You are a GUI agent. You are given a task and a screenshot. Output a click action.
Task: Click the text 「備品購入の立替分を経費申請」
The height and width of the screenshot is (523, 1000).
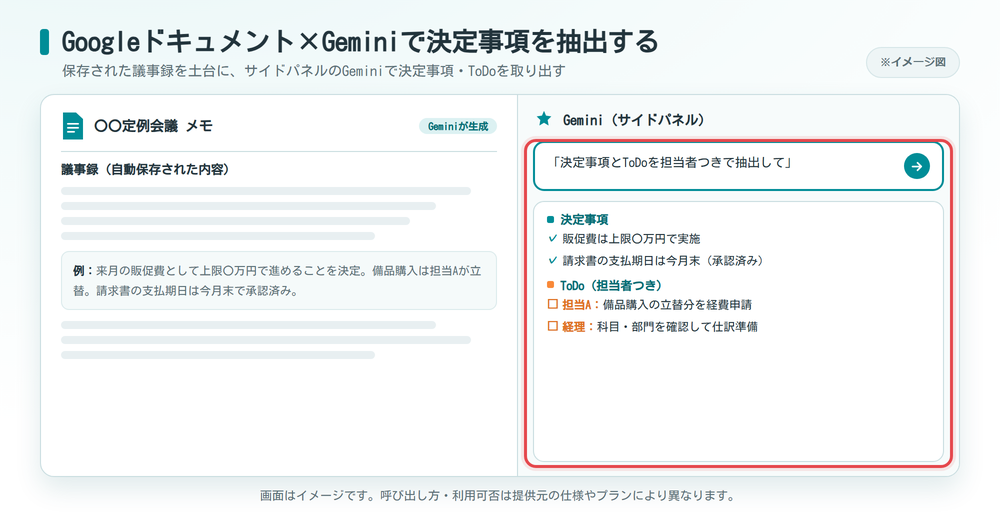click(677, 304)
